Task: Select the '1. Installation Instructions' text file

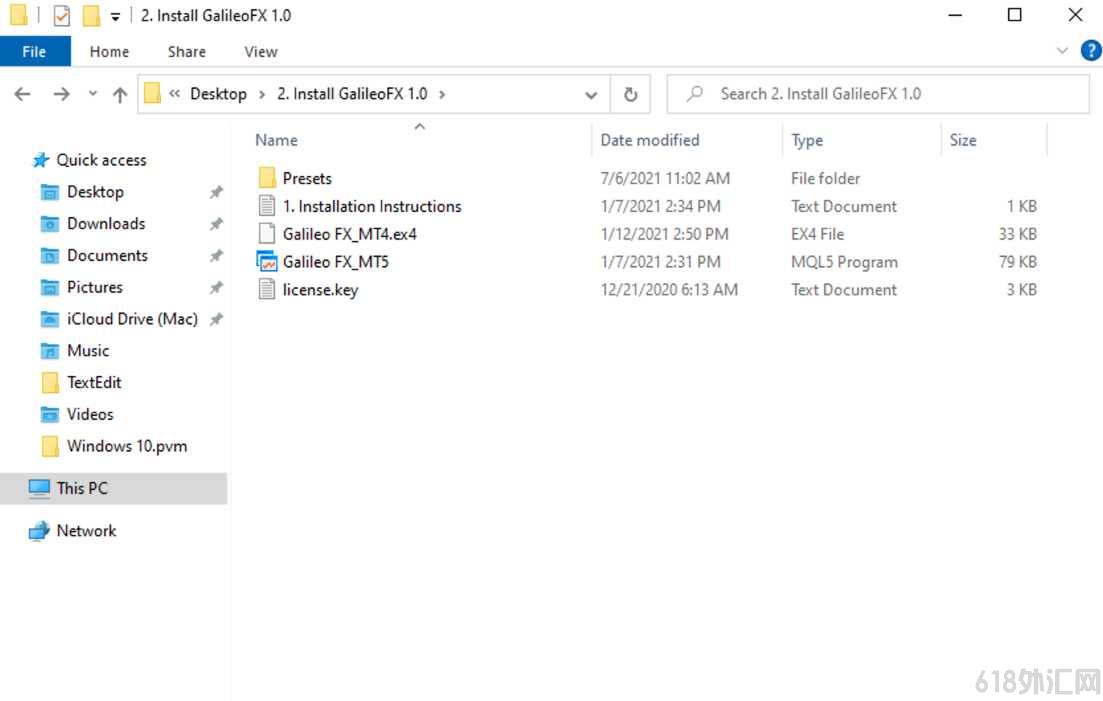Action: click(371, 206)
